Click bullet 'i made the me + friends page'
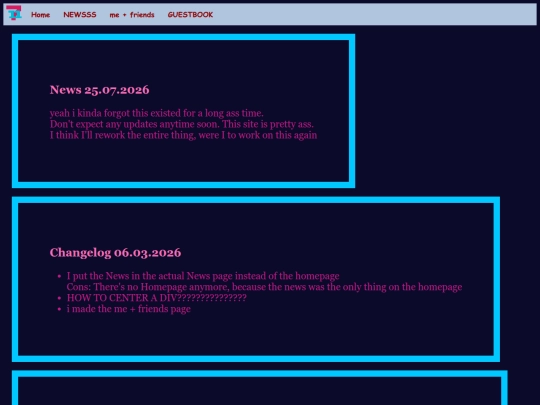The height and width of the screenshot is (405, 540). 129,309
